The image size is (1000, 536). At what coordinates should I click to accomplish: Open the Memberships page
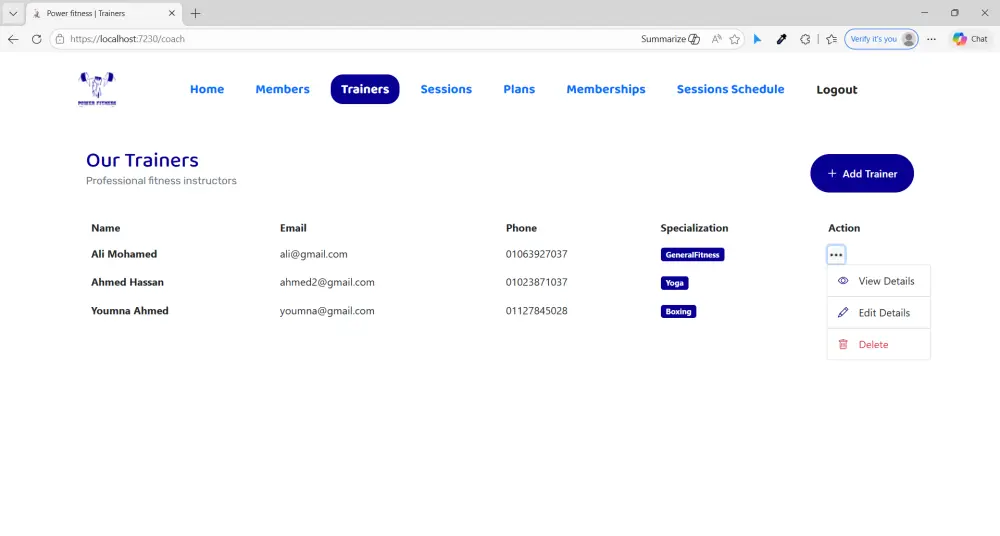606,89
